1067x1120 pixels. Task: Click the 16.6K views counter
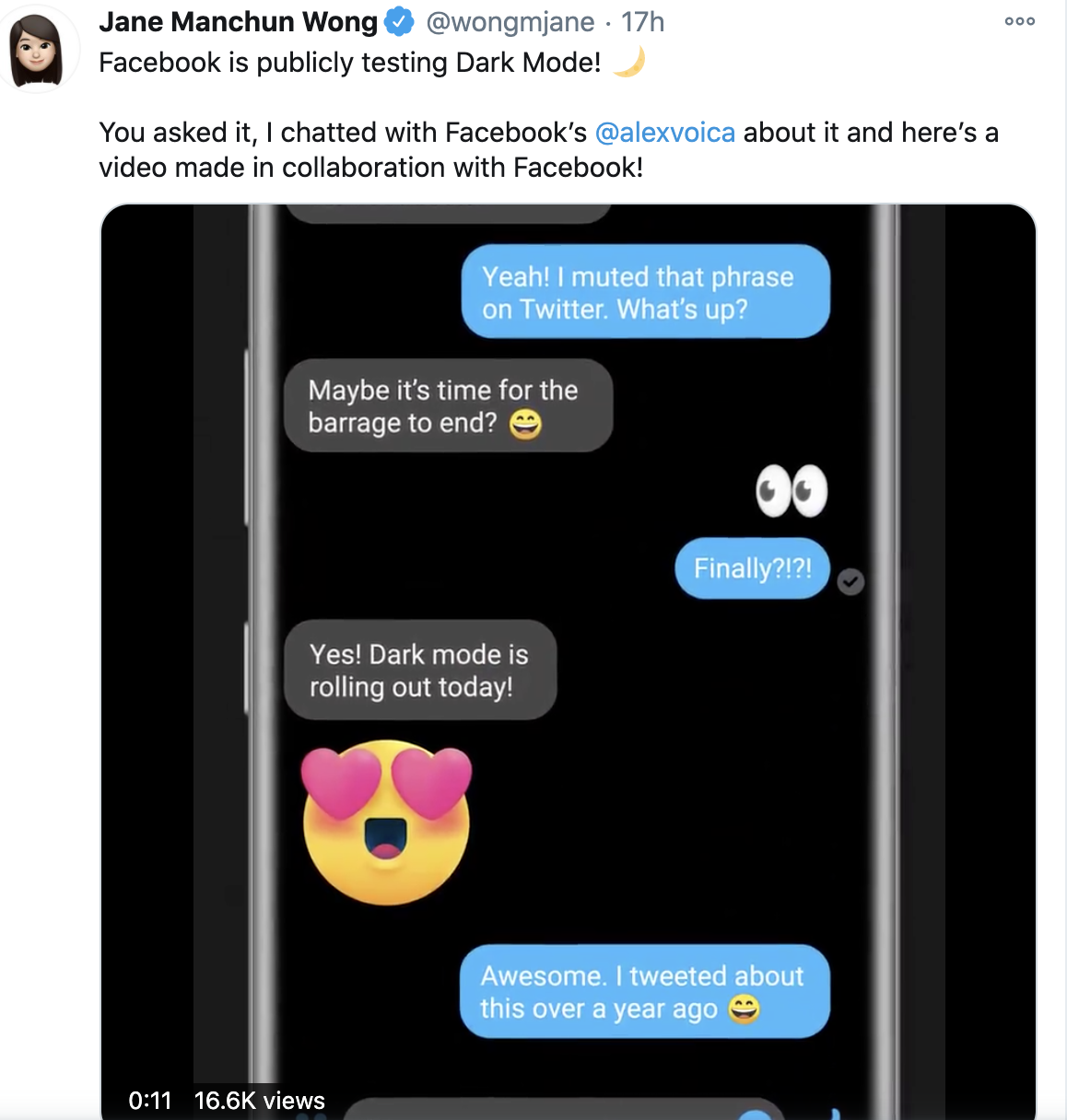point(260,1100)
